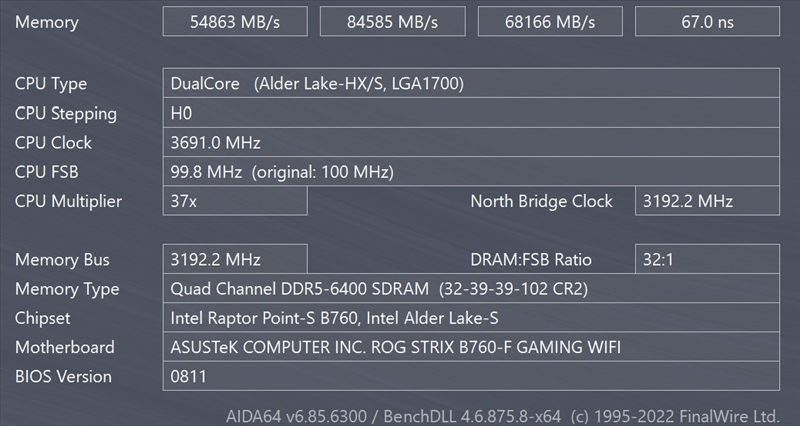Click the memory read speed 54863 MB/s field
This screenshot has height=426, width=800.
[234, 22]
